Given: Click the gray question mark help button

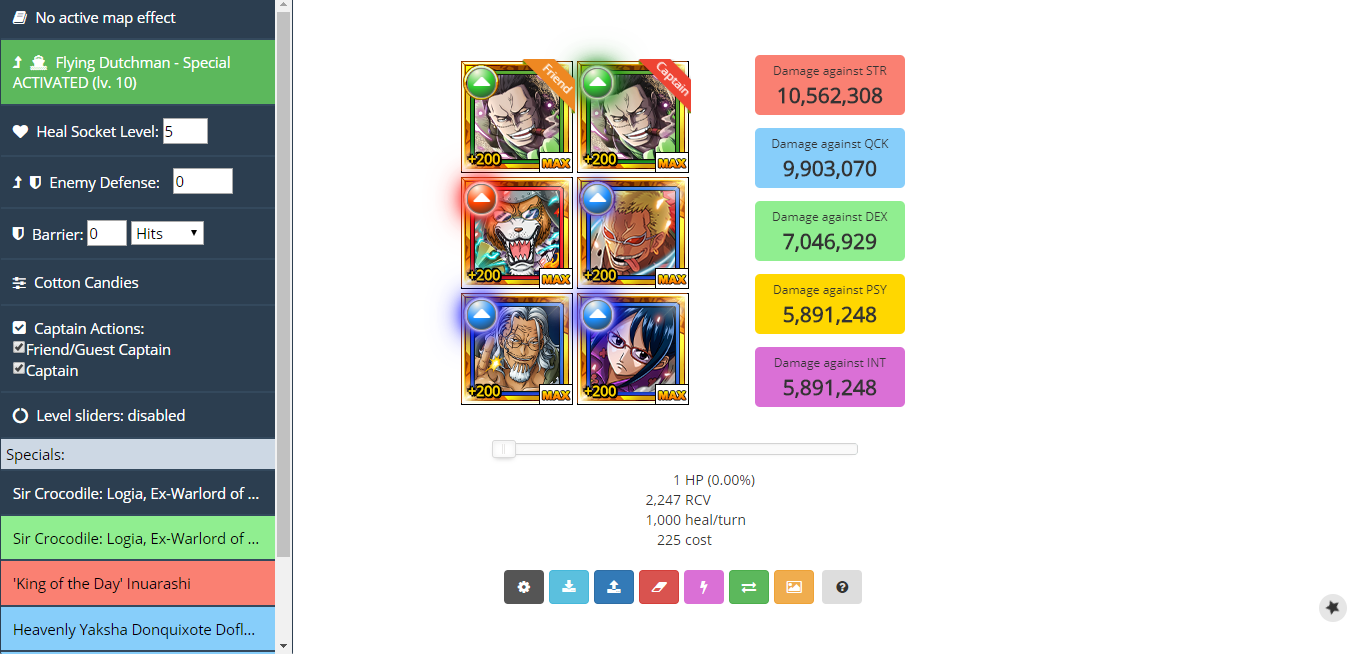Looking at the screenshot, I should [842, 587].
